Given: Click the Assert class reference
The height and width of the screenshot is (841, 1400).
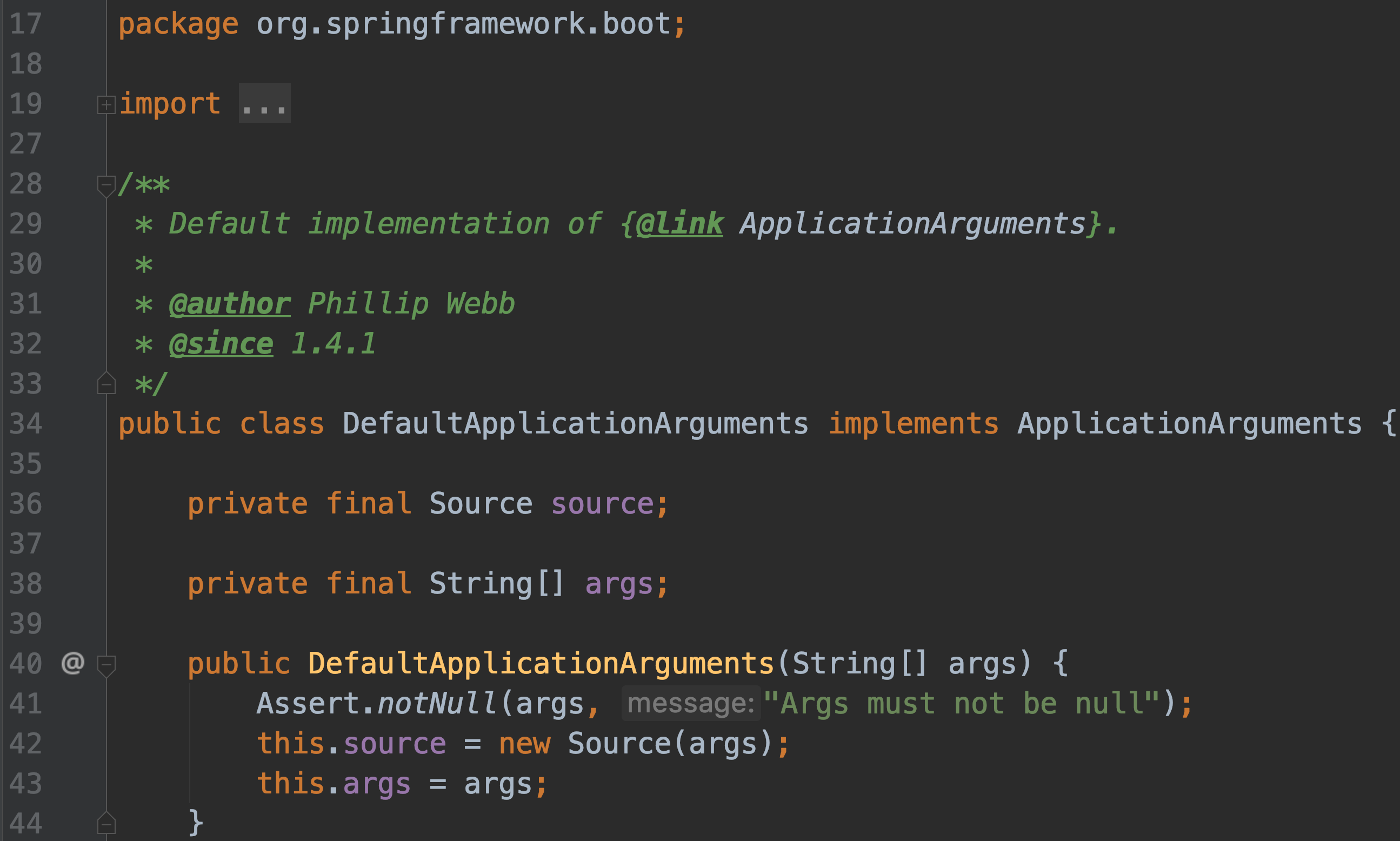Looking at the screenshot, I should (308, 703).
